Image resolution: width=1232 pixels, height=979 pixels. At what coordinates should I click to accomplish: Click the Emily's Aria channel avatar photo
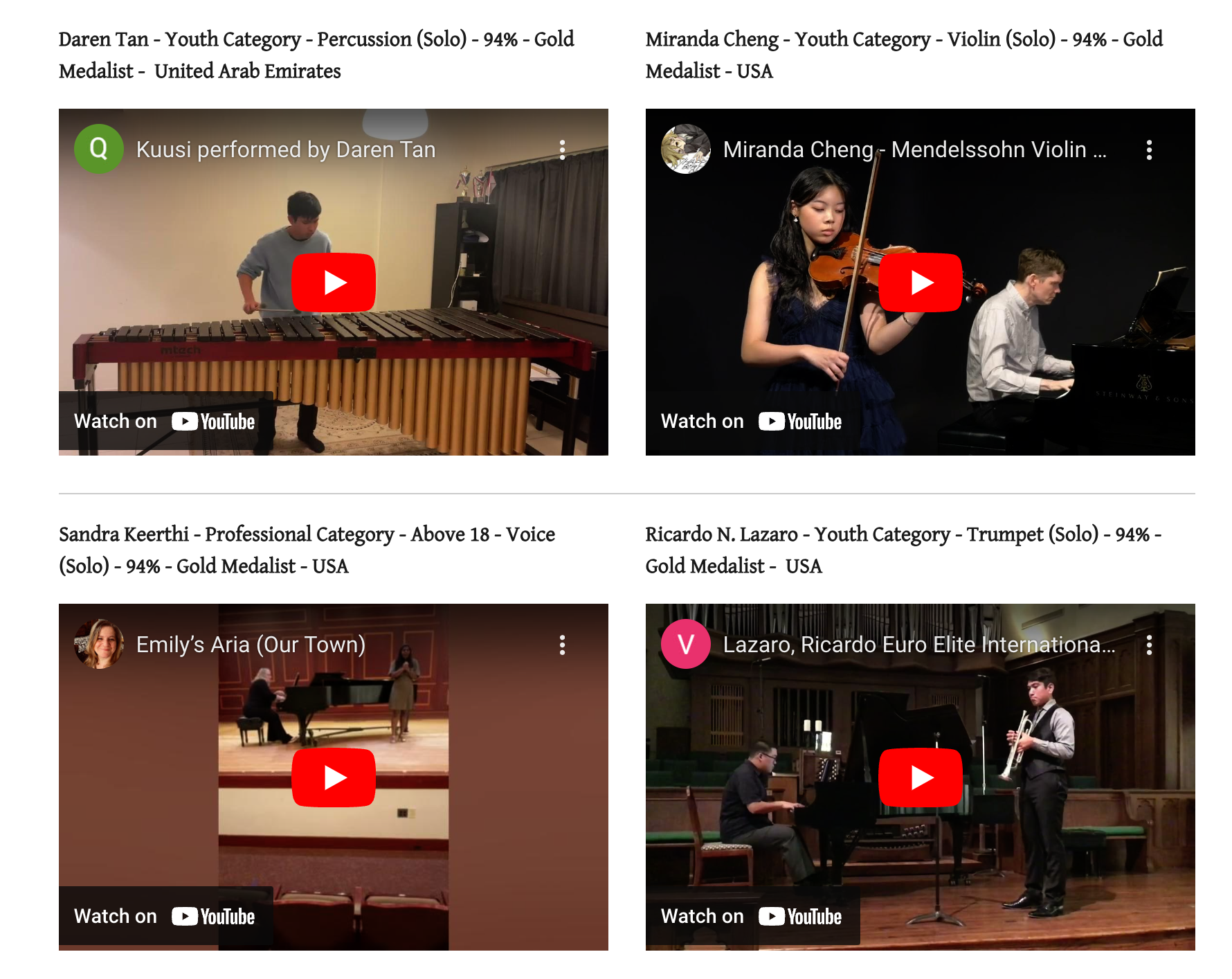[x=99, y=644]
